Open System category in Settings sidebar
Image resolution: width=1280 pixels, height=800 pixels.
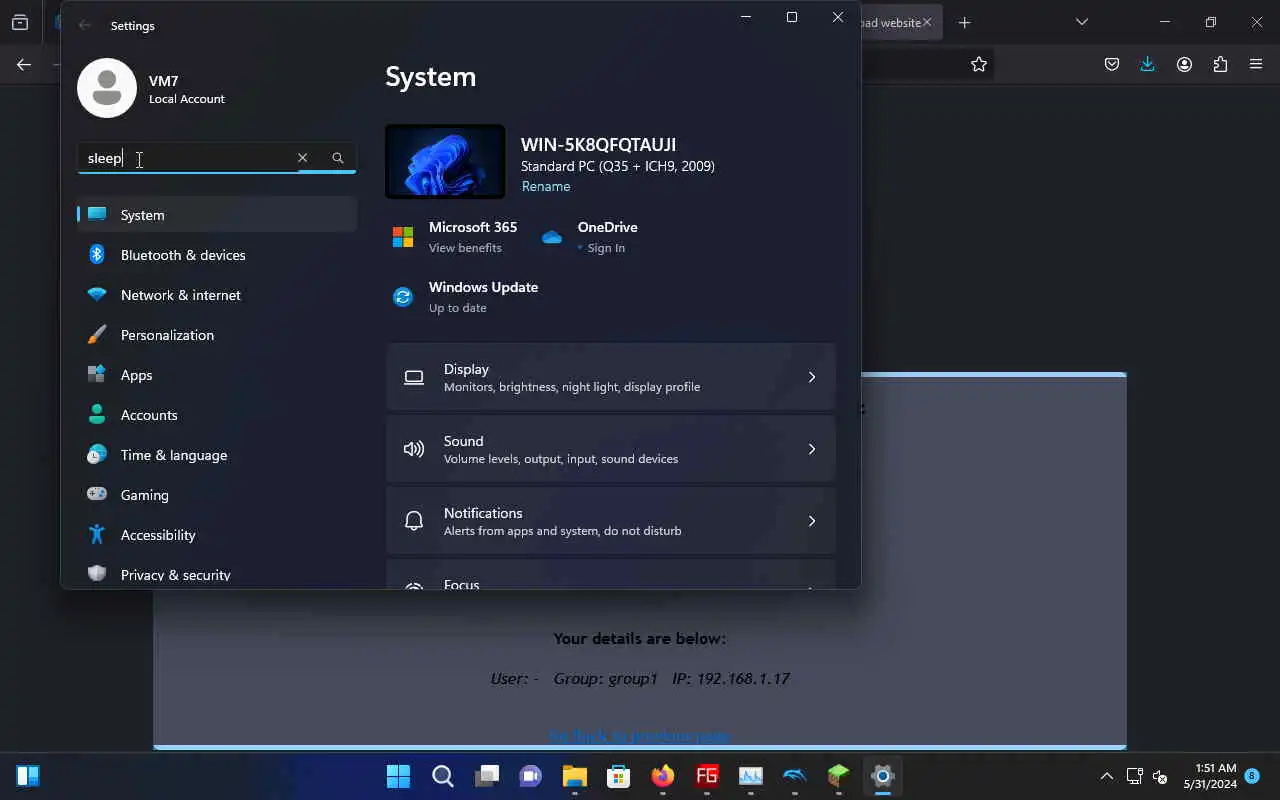[x=217, y=215]
